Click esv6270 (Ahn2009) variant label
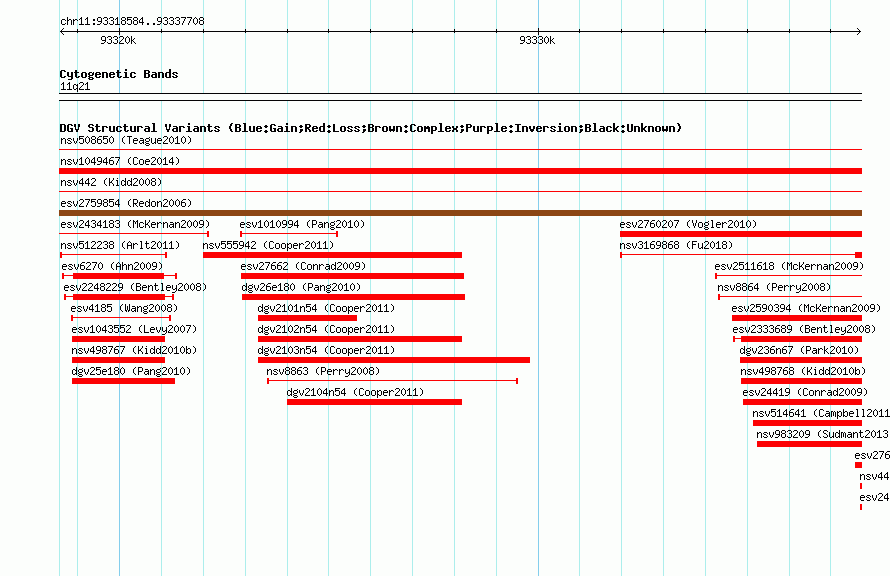Viewport: 890px width, 576px height. pos(112,266)
